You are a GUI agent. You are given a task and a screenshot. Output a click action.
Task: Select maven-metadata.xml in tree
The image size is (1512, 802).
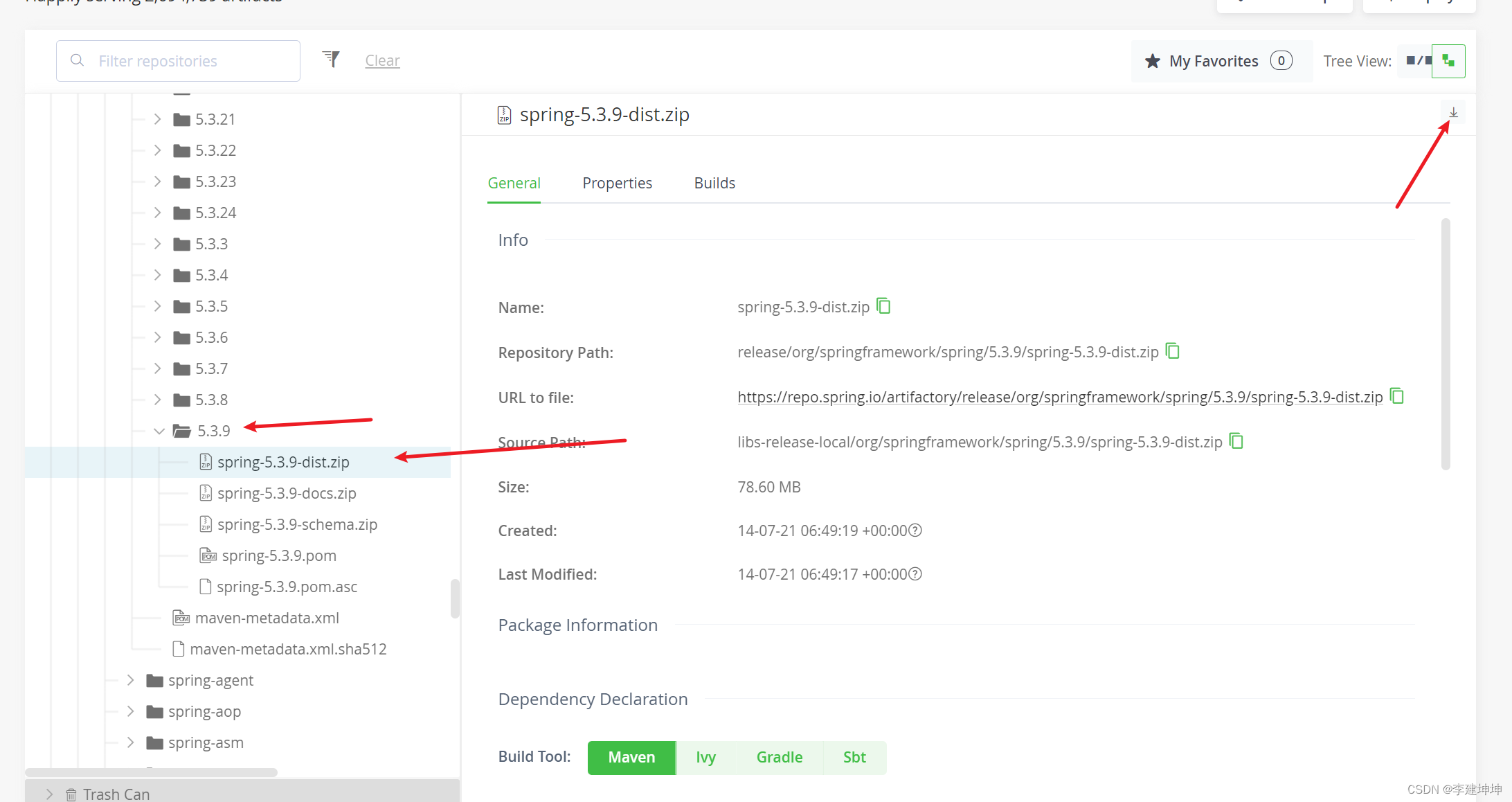point(267,618)
